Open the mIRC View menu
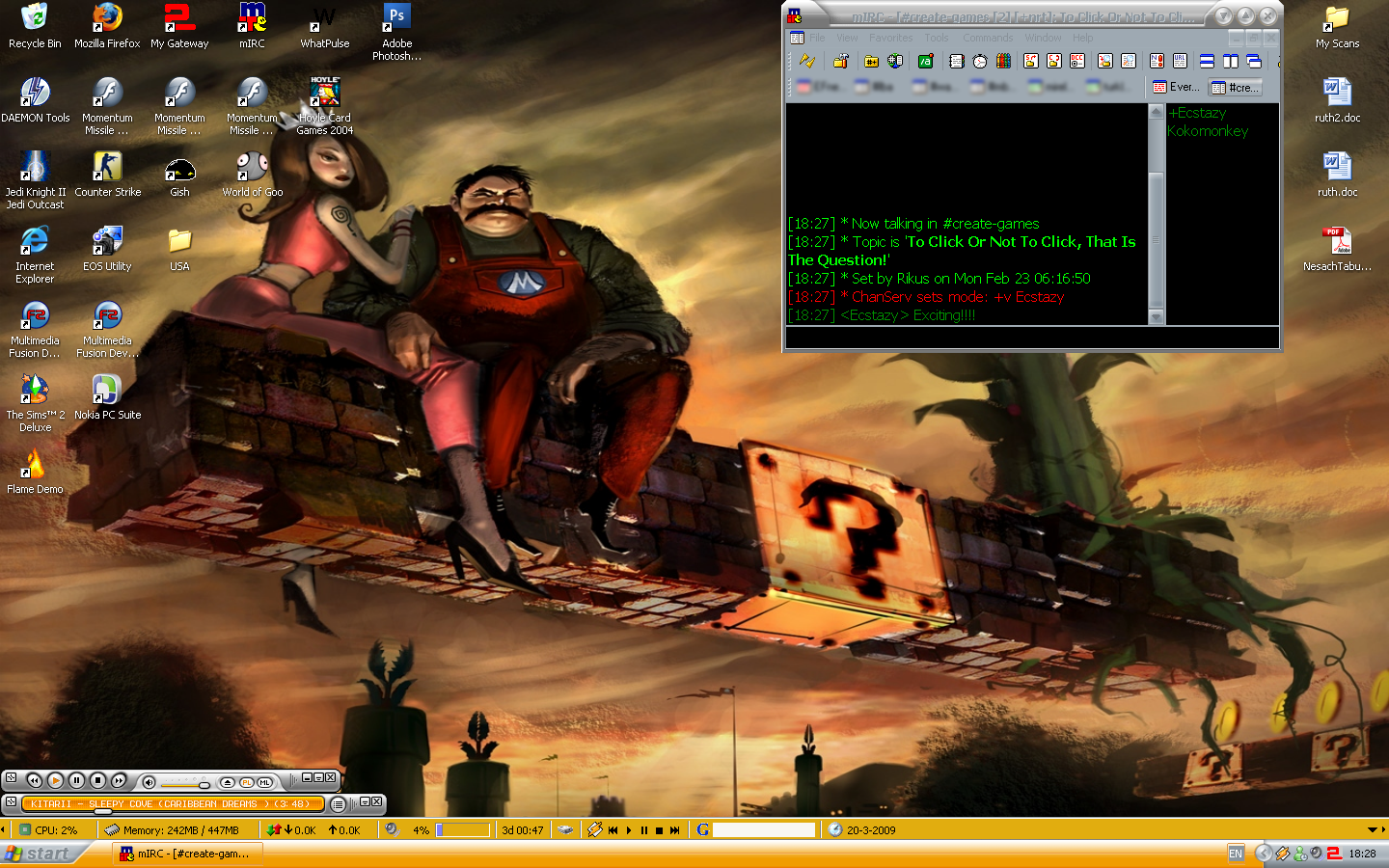 click(x=847, y=38)
